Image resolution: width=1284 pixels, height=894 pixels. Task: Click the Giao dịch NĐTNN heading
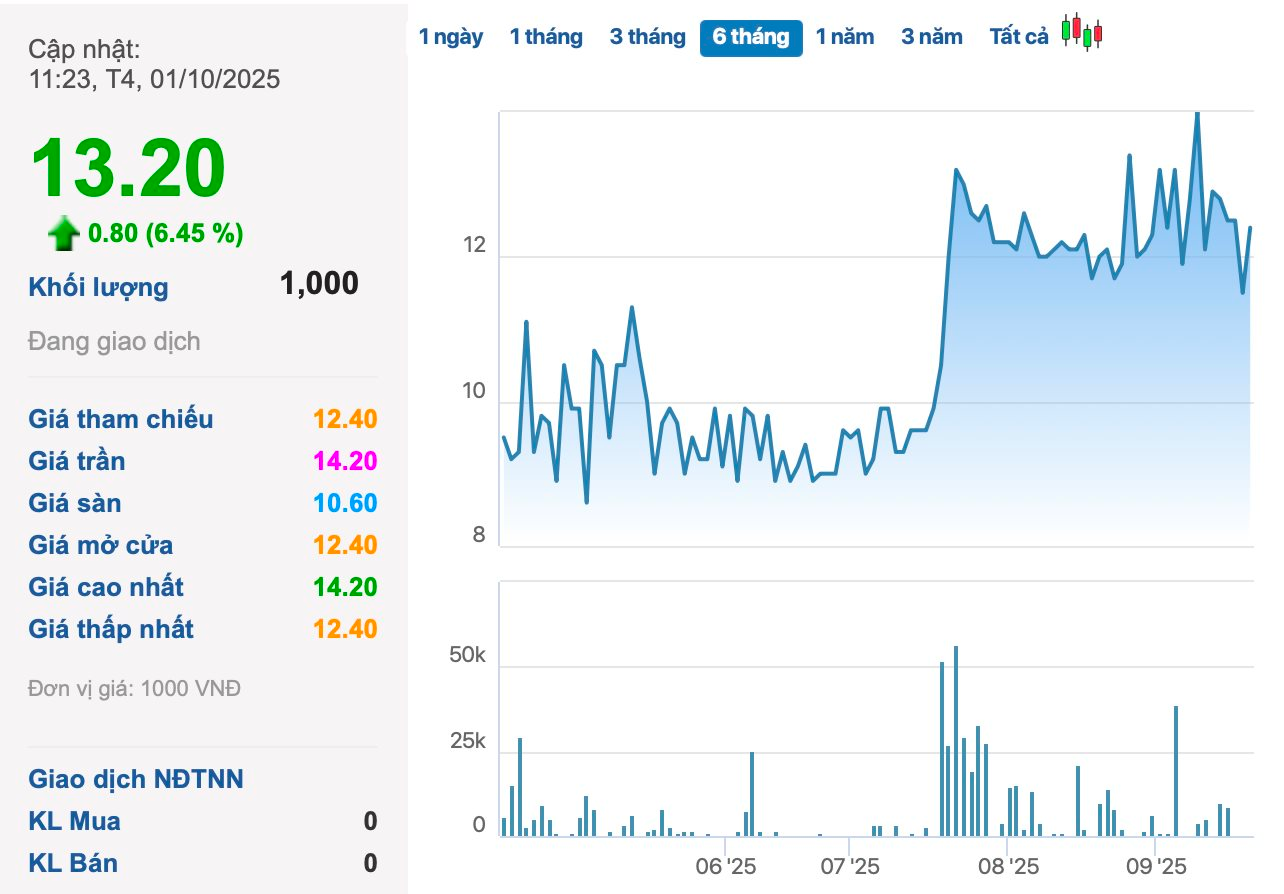136,779
